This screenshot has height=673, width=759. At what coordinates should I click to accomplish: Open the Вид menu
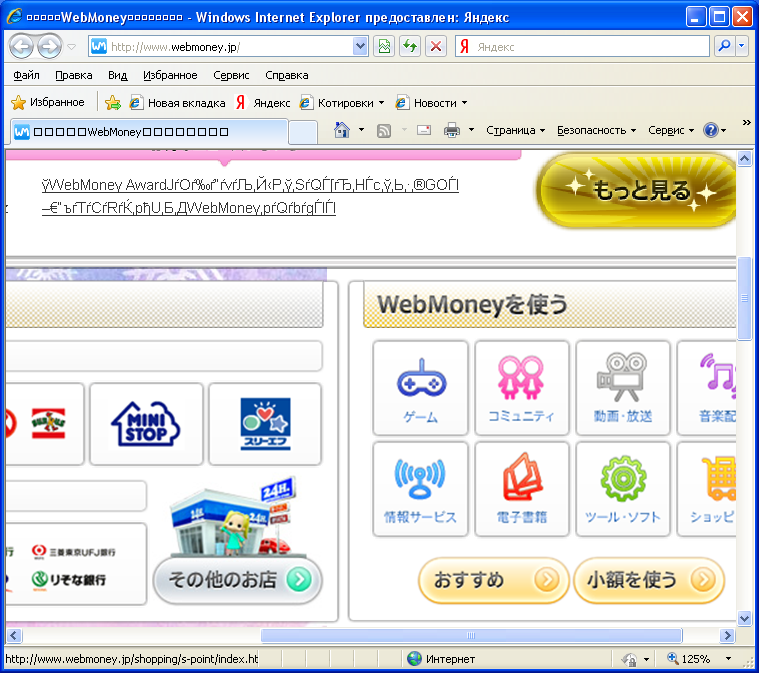pyautogui.click(x=118, y=75)
